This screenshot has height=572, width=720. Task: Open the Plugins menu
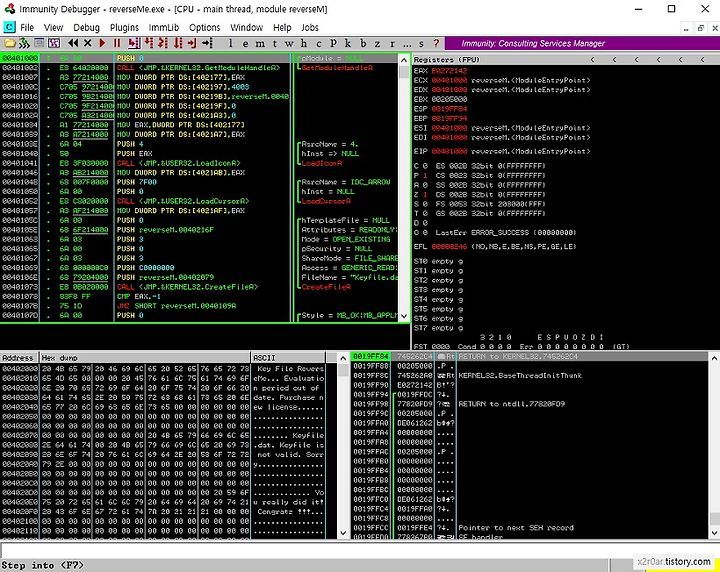pyautogui.click(x=124, y=28)
